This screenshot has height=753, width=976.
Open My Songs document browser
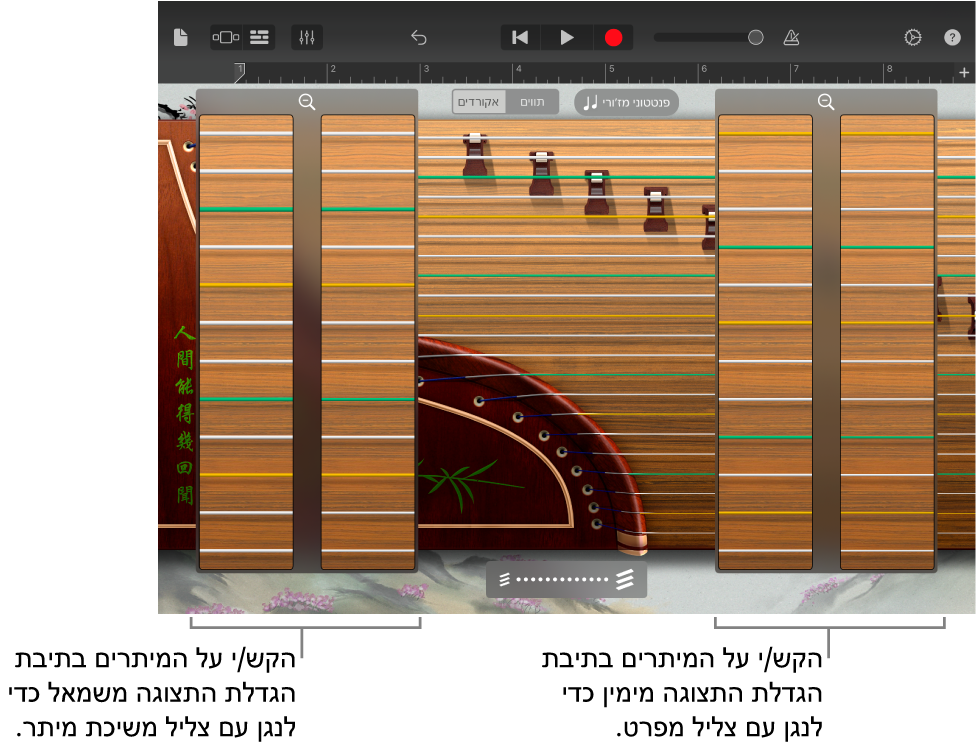pos(180,38)
